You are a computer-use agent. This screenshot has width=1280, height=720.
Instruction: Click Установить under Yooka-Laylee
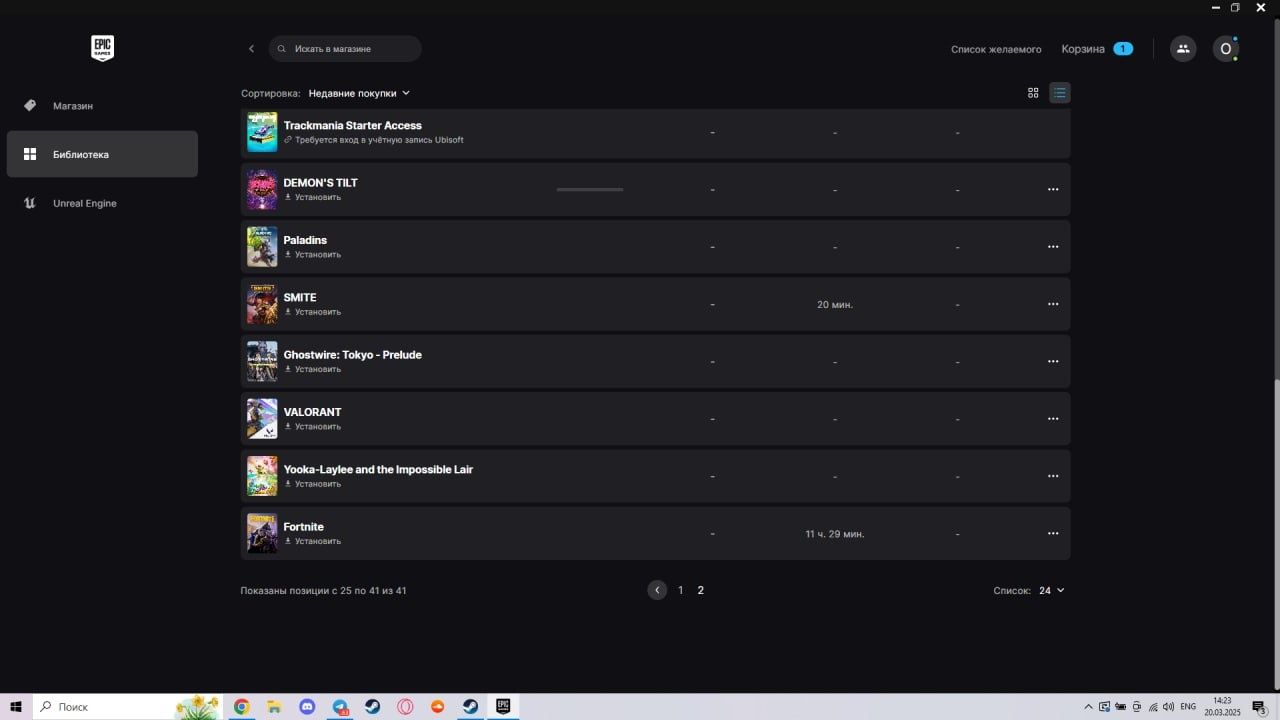[313, 484]
